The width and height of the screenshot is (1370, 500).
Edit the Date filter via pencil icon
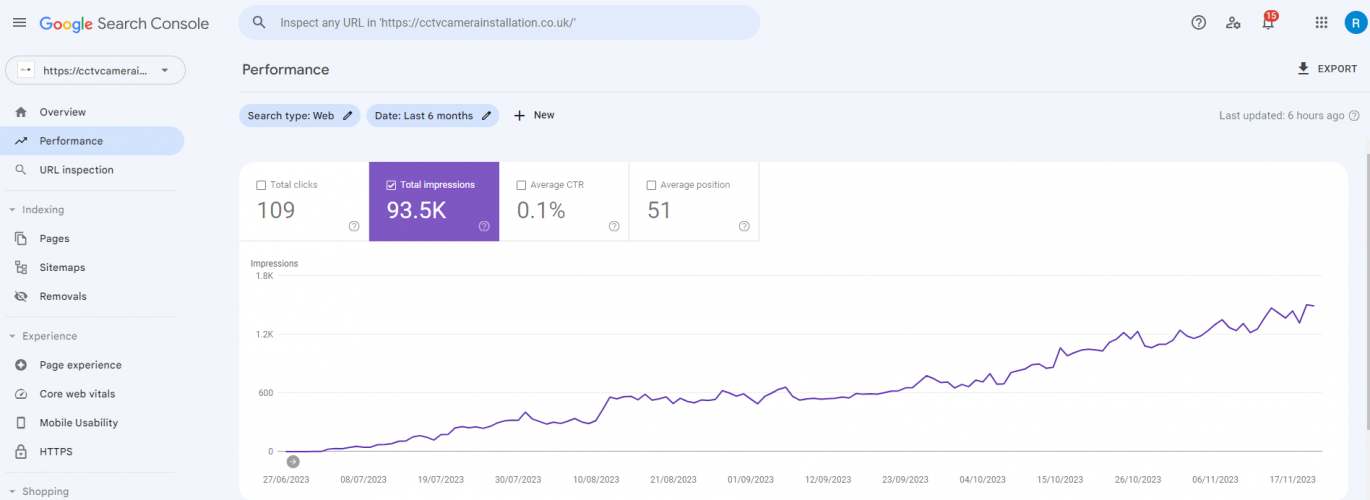[487, 116]
